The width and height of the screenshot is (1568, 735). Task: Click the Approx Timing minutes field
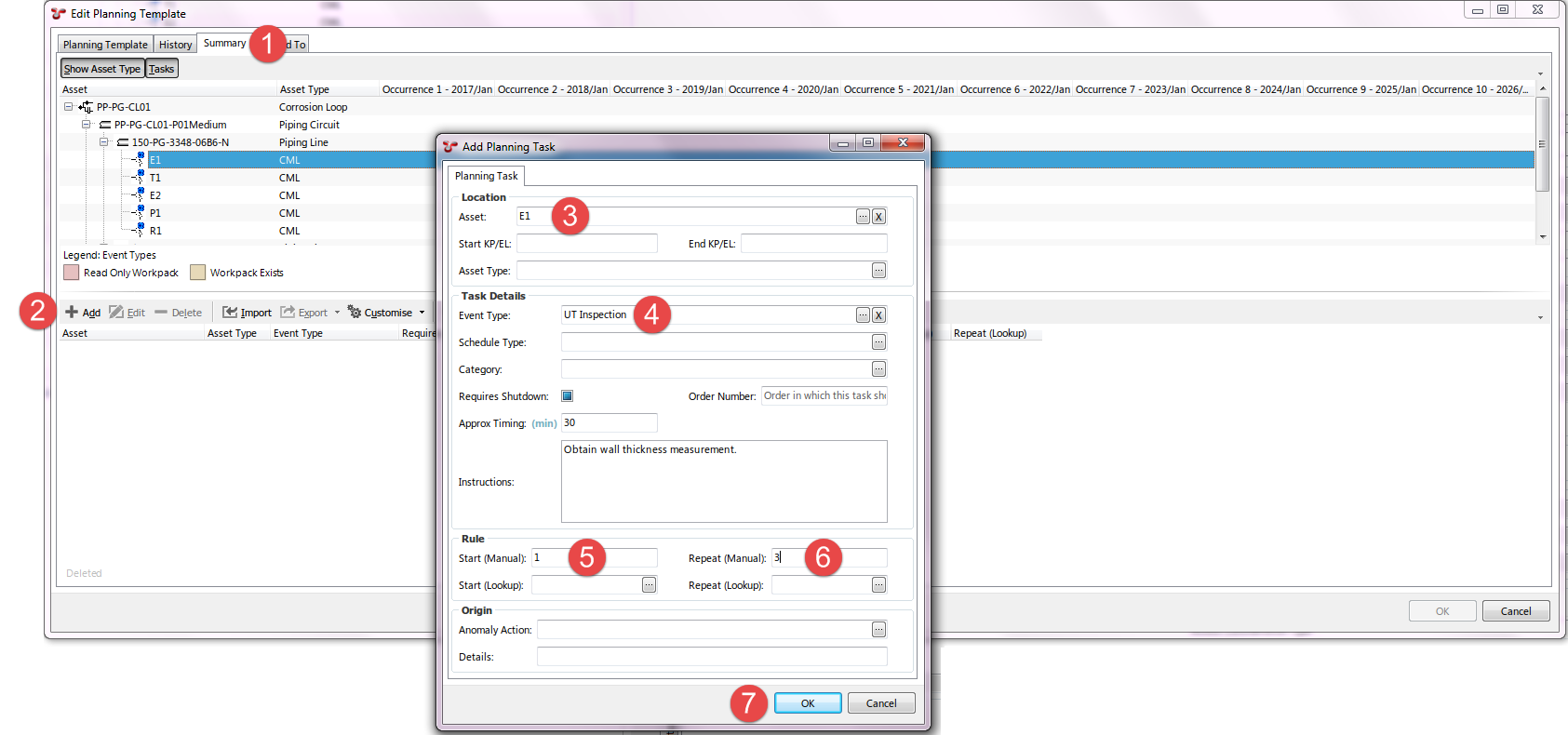[x=610, y=423]
